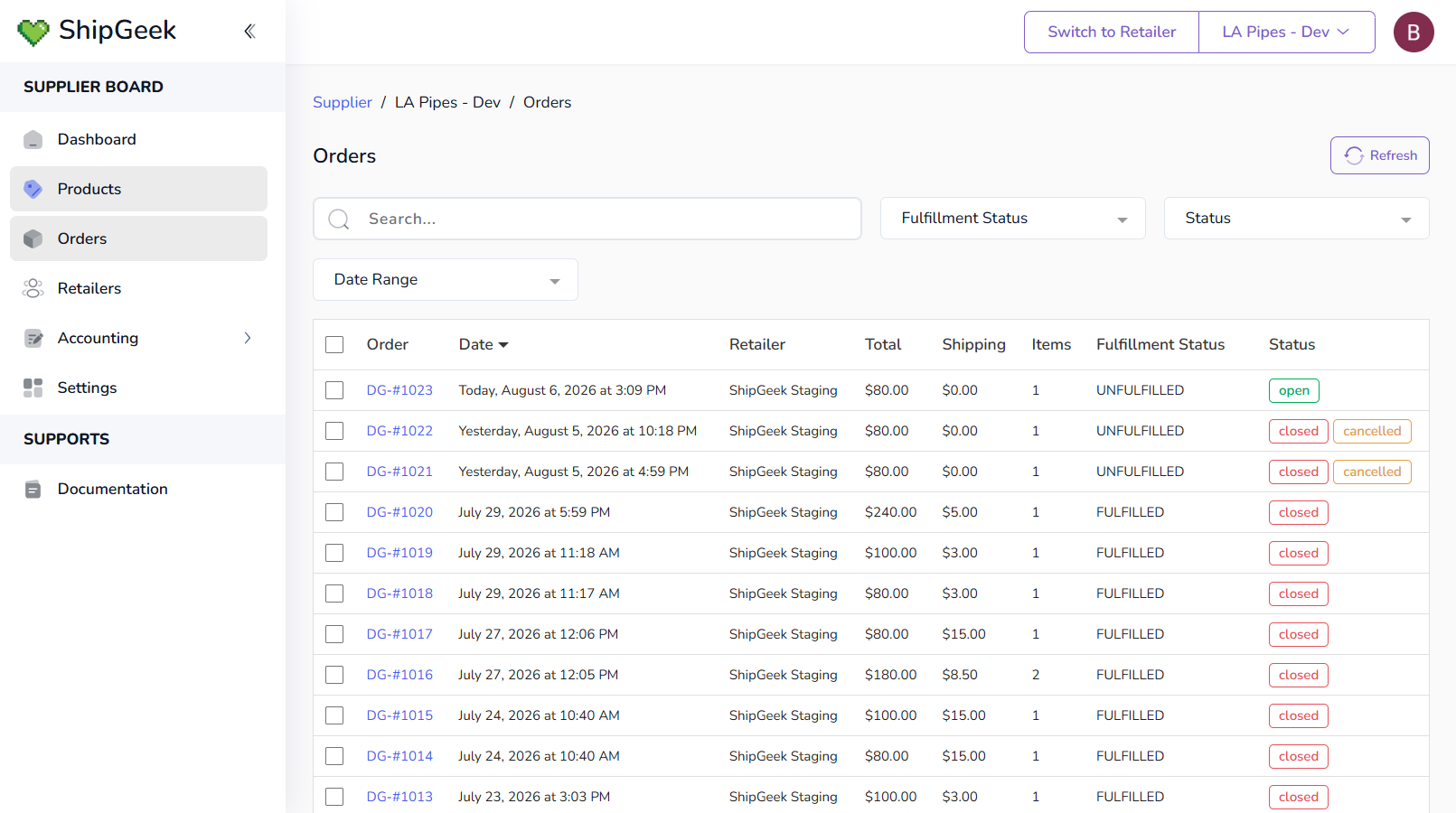Expand the Accounting submenu chevron
The width and height of the screenshot is (1456, 813).
pos(248,338)
